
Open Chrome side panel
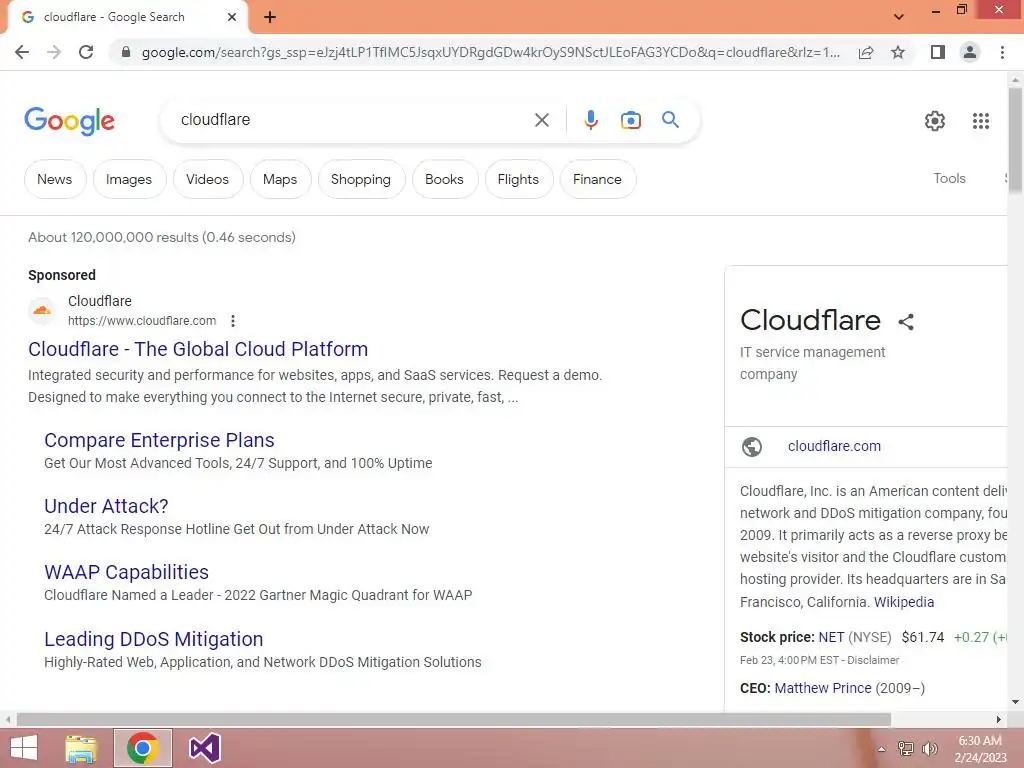[x=938, y=52]
